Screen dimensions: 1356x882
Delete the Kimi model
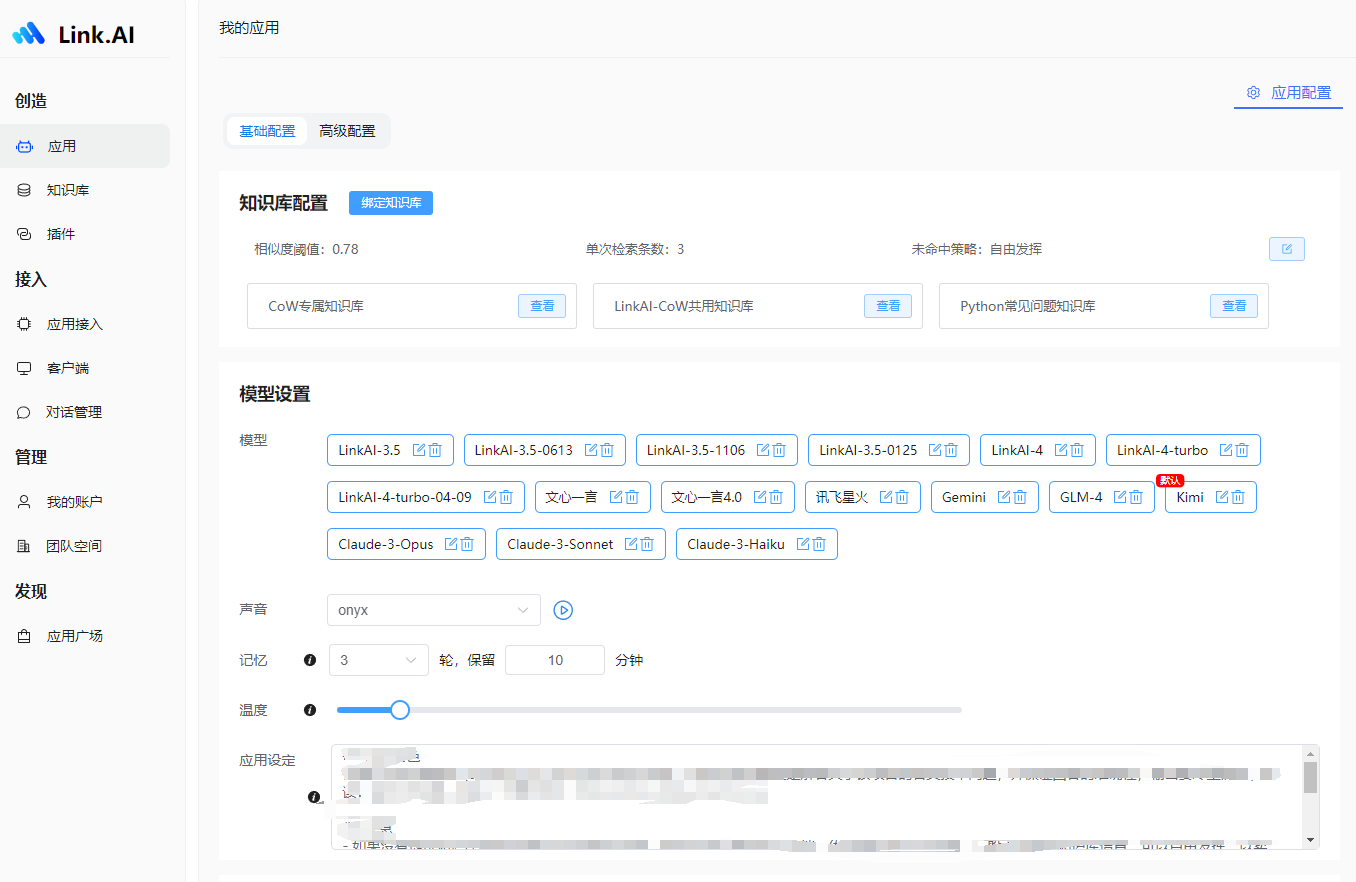click(1239, 497)
